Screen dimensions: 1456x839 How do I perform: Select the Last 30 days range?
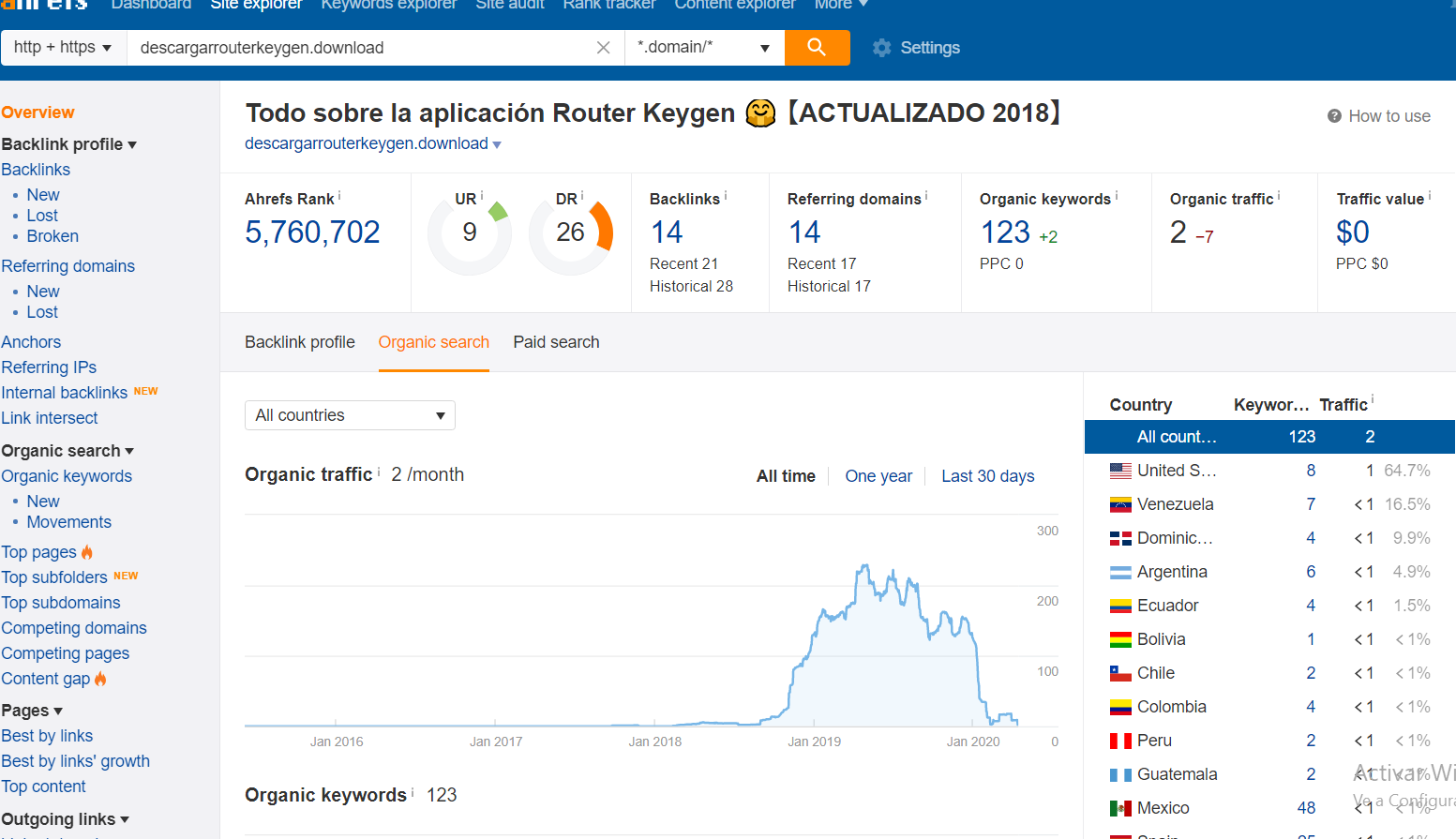(988, 476)
